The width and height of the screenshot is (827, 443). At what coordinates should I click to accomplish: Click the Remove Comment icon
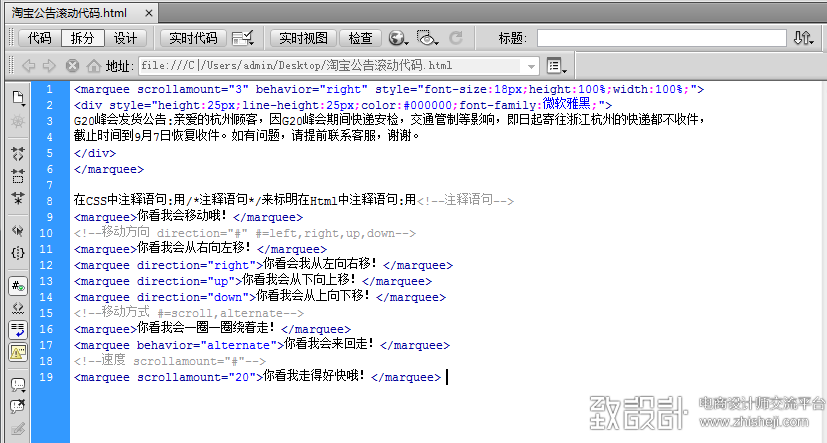click(18, 407)
